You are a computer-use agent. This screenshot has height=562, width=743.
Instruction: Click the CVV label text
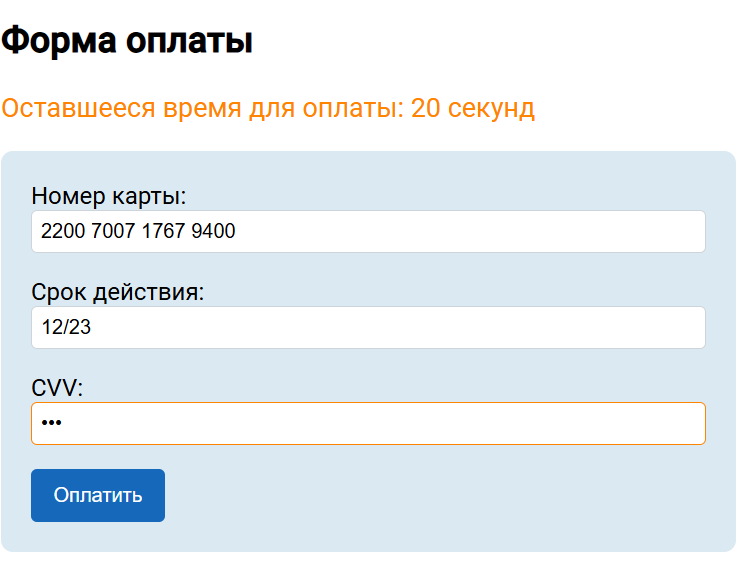coord(57,388)
